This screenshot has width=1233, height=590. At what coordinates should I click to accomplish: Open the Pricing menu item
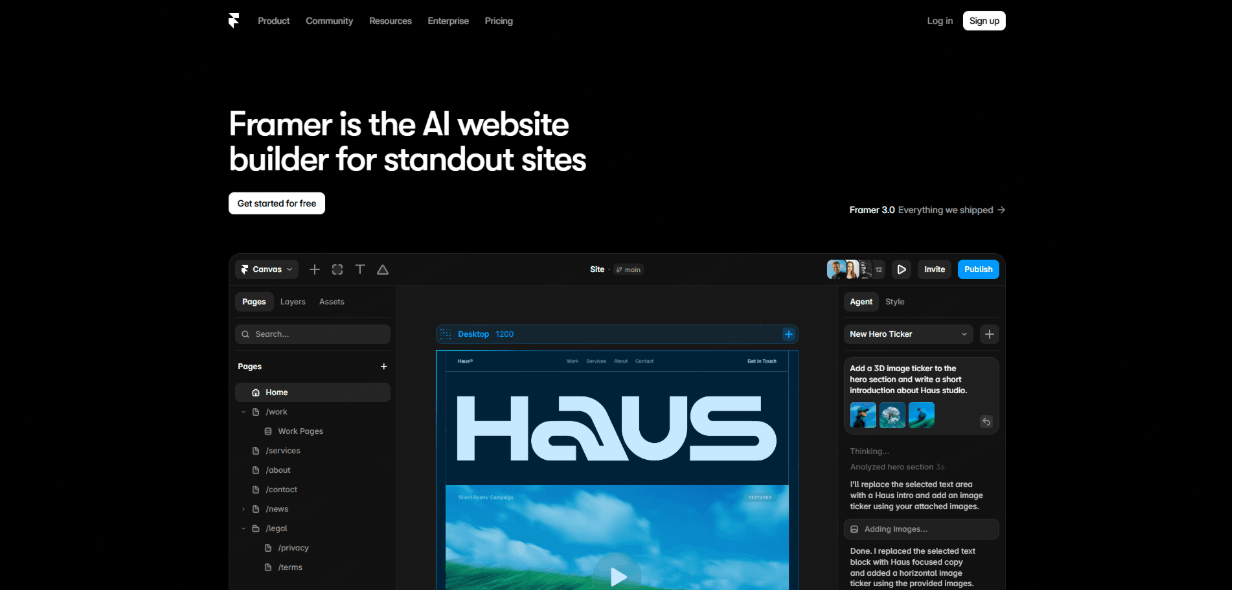(499, 21)
